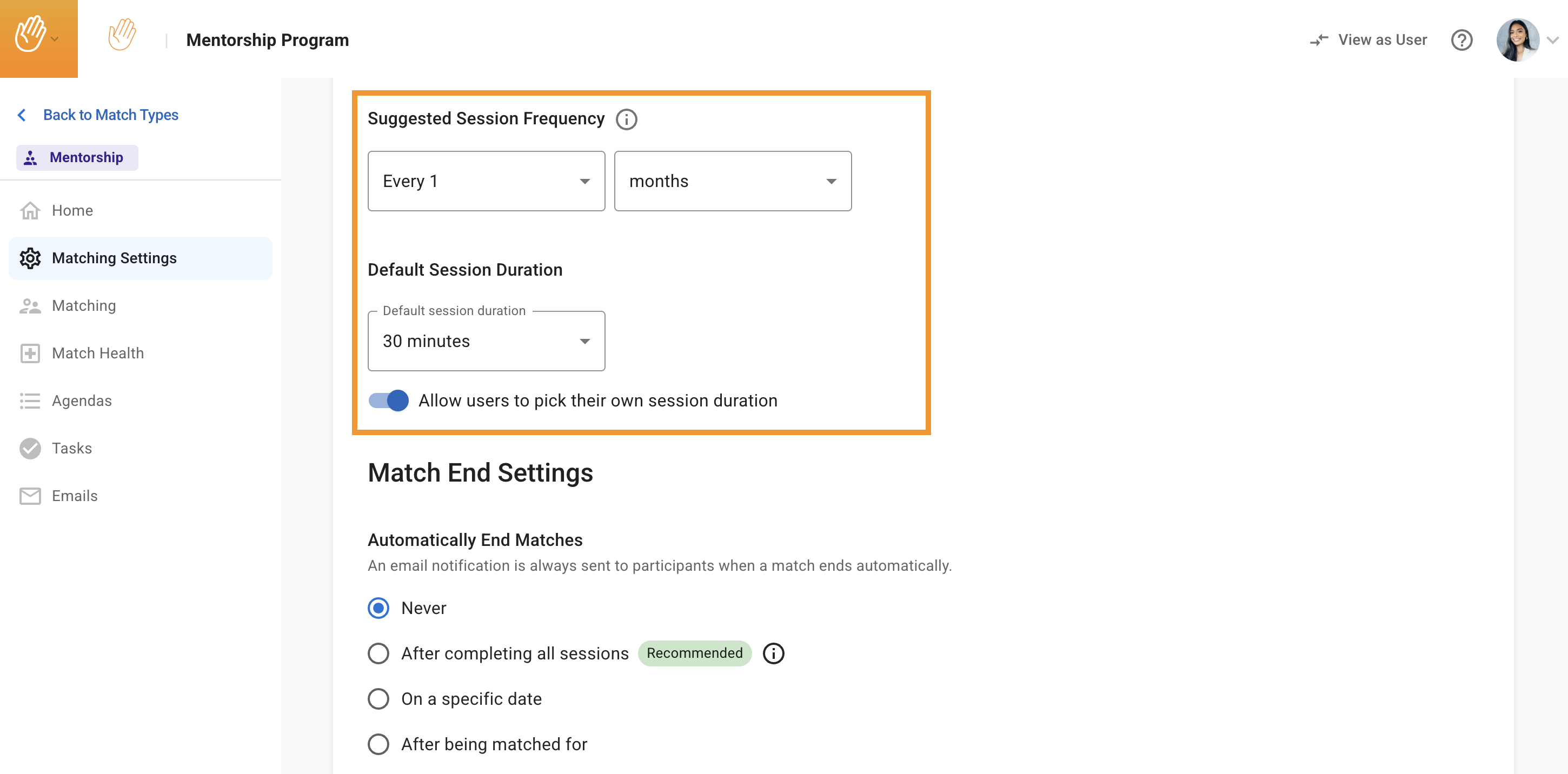Click View as User button
Screen dimensions: 1568x774
pyautogui.click(x=1368, y=40)
